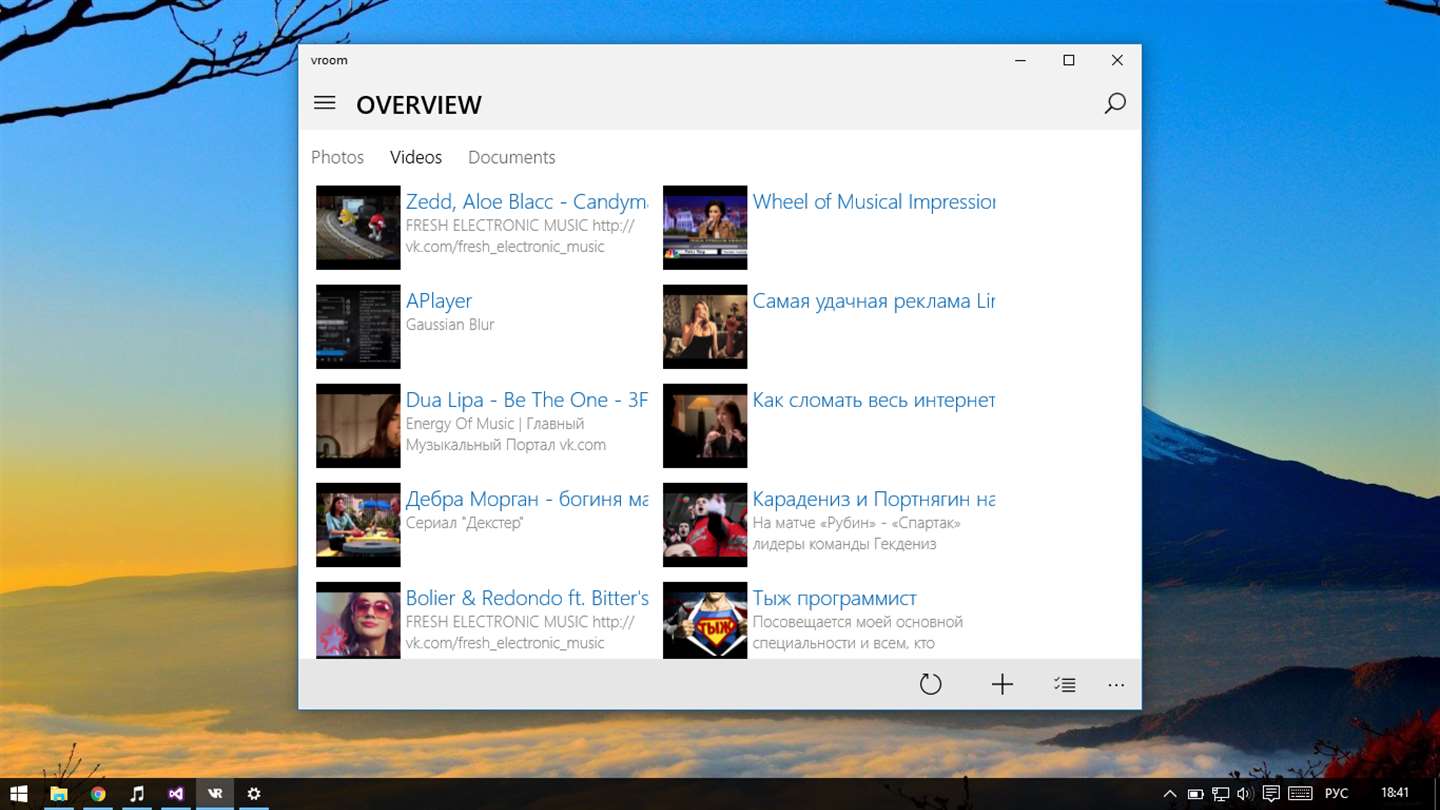This screenshot has height=810, width=1440.
Task: Play the "Dua Lipa - Be The One" title
Action: 526,400
